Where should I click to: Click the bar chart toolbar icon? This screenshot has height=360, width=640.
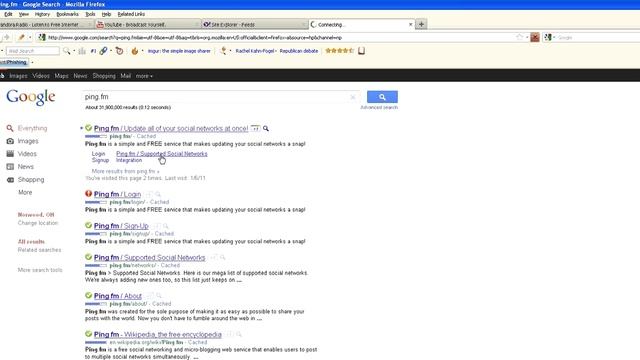82,51
